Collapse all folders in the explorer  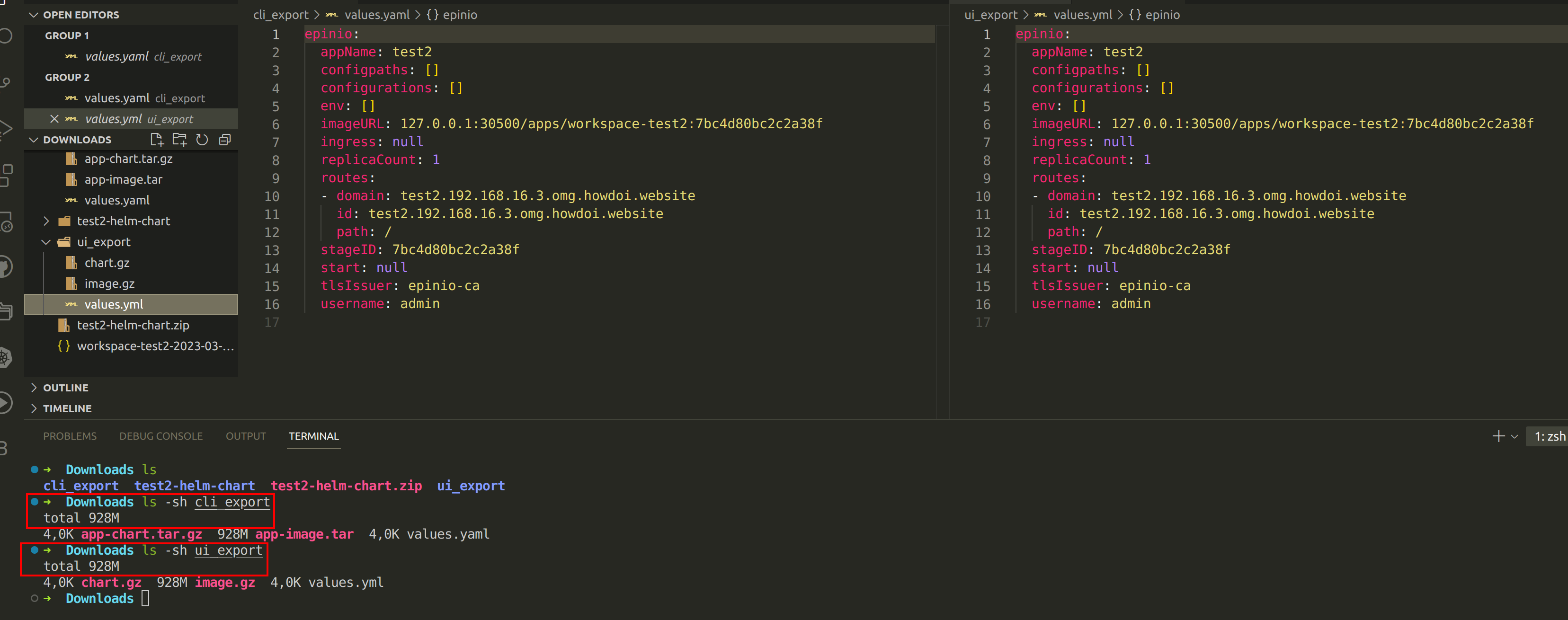point(224,140)
